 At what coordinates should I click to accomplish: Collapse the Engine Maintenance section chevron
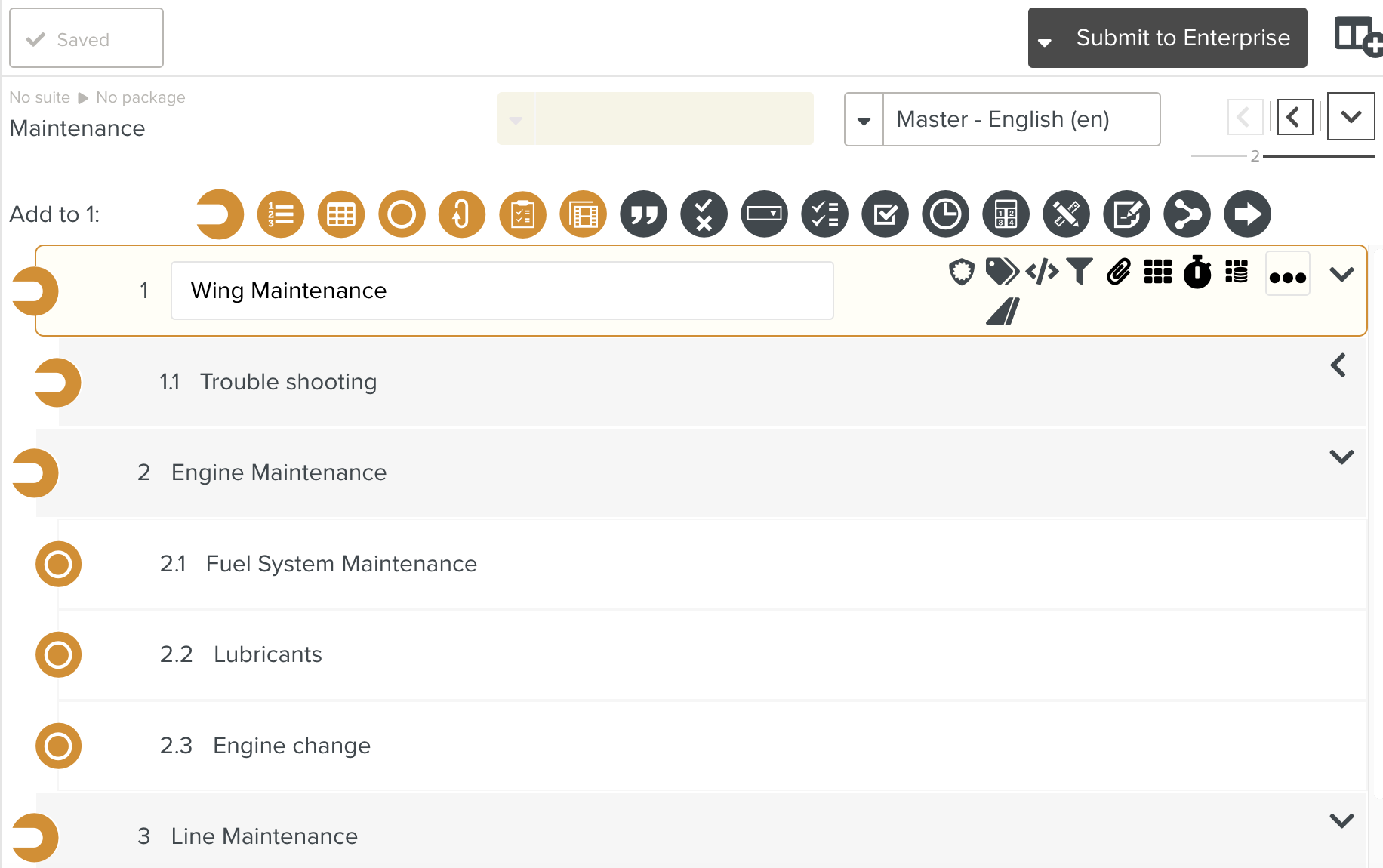point(1341,457)
